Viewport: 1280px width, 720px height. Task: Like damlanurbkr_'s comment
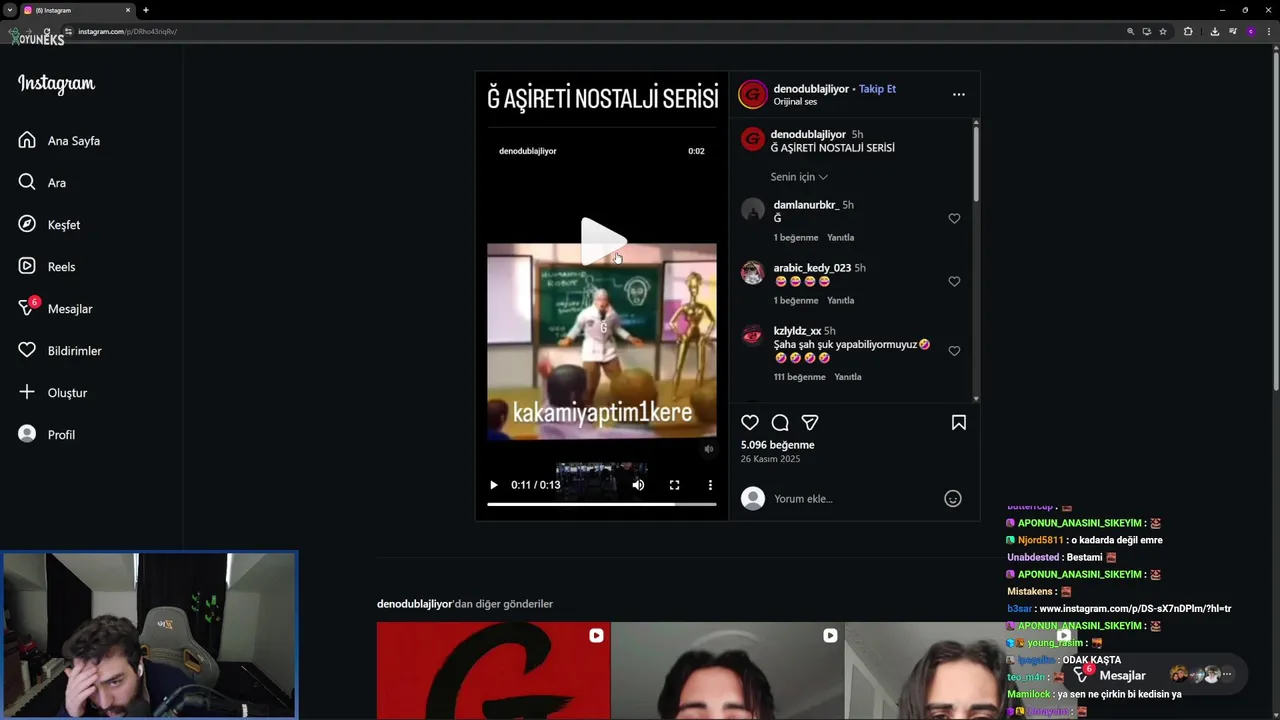click(x=954, y=219)
